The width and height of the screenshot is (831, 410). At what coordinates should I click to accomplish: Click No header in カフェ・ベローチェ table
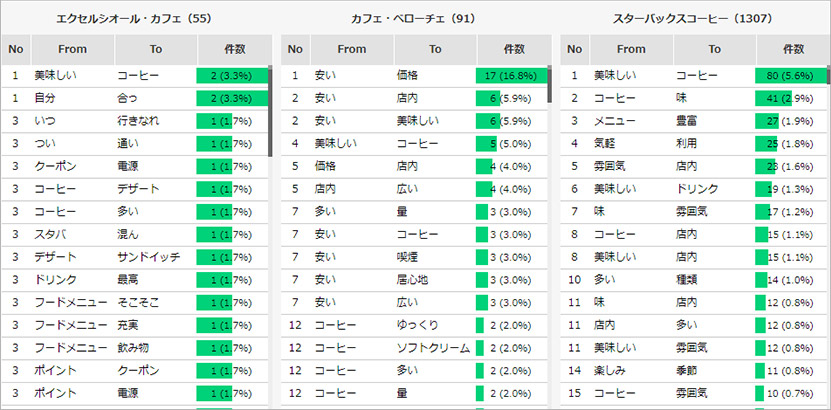[295, 50]
